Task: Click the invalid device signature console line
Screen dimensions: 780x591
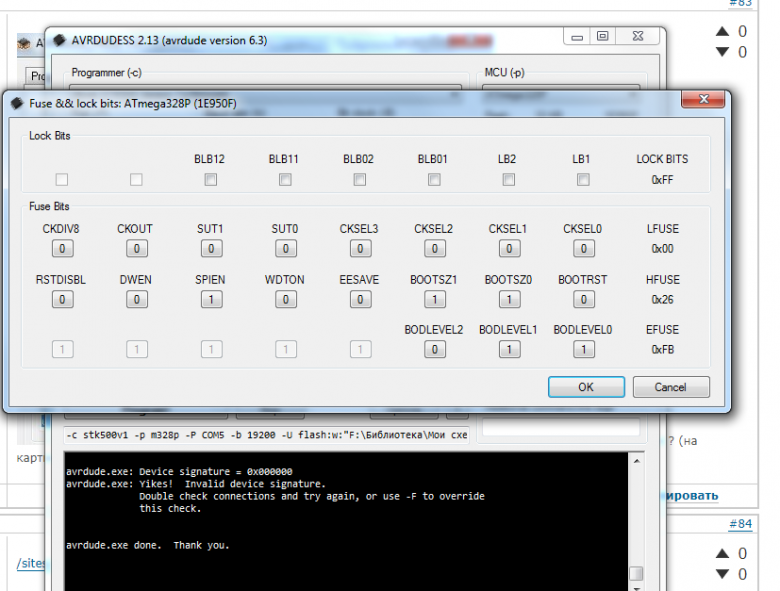Action: [x=195, y=484]
